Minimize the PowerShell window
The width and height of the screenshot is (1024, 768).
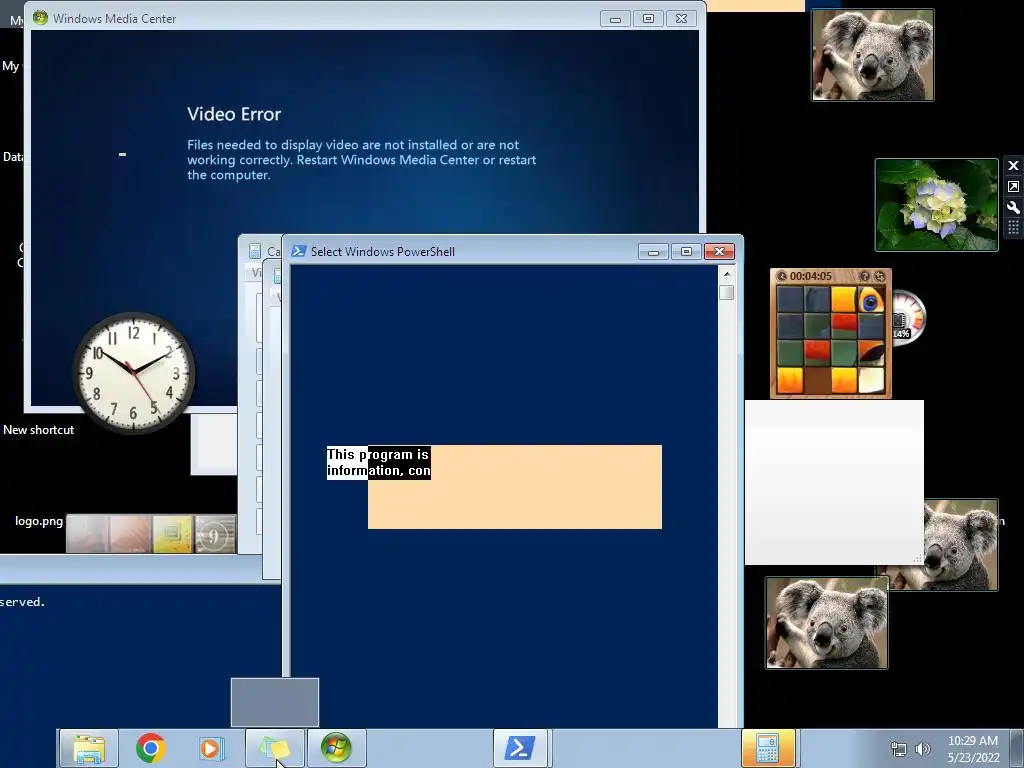pyautogui.click(x=653, y=251)
